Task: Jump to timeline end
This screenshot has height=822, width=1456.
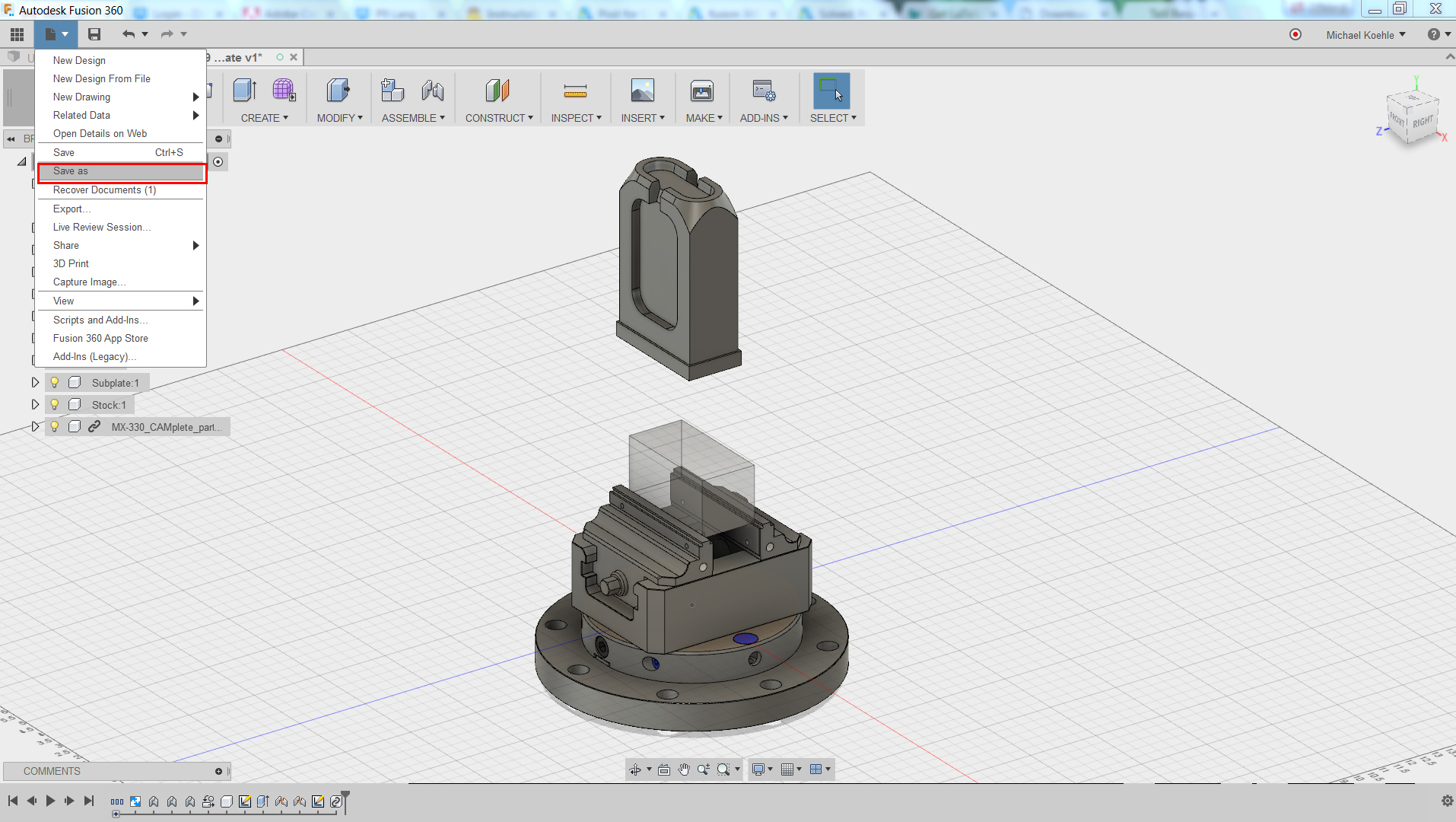Action: tap(89, 801)
